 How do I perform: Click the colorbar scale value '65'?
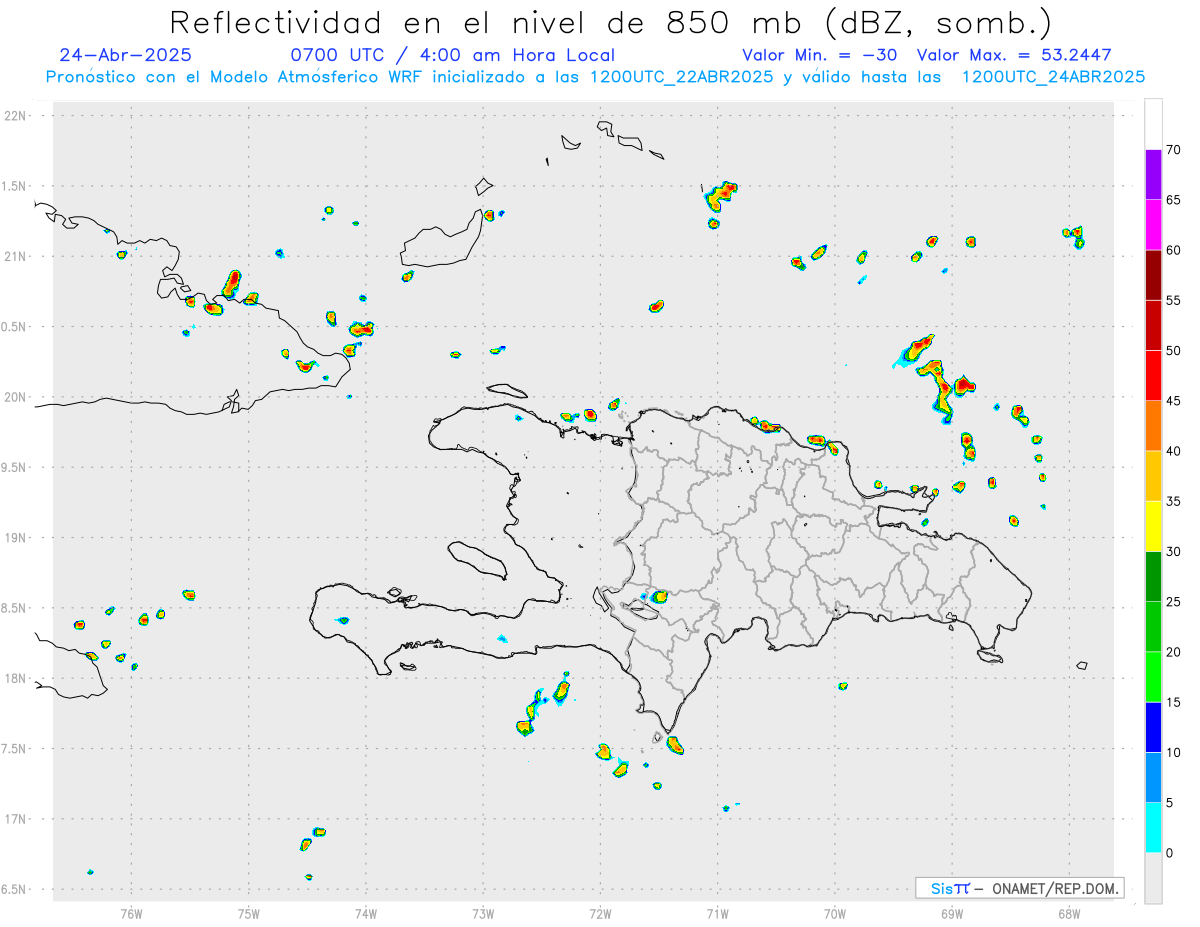[1174, 200]
